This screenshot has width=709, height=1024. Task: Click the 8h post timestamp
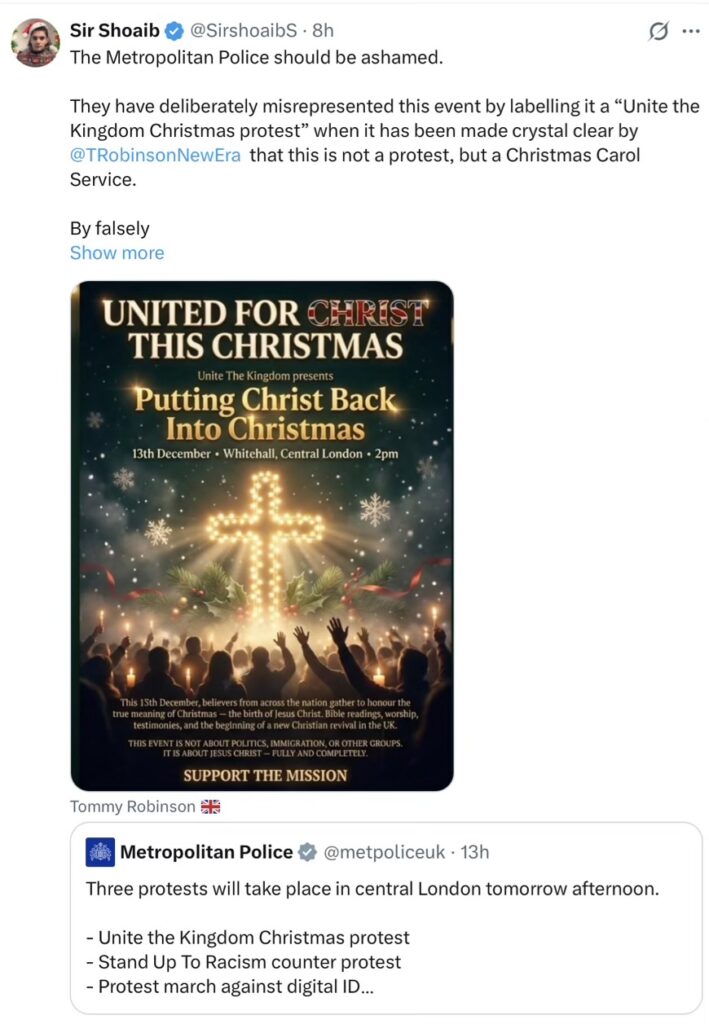[322, 31]
